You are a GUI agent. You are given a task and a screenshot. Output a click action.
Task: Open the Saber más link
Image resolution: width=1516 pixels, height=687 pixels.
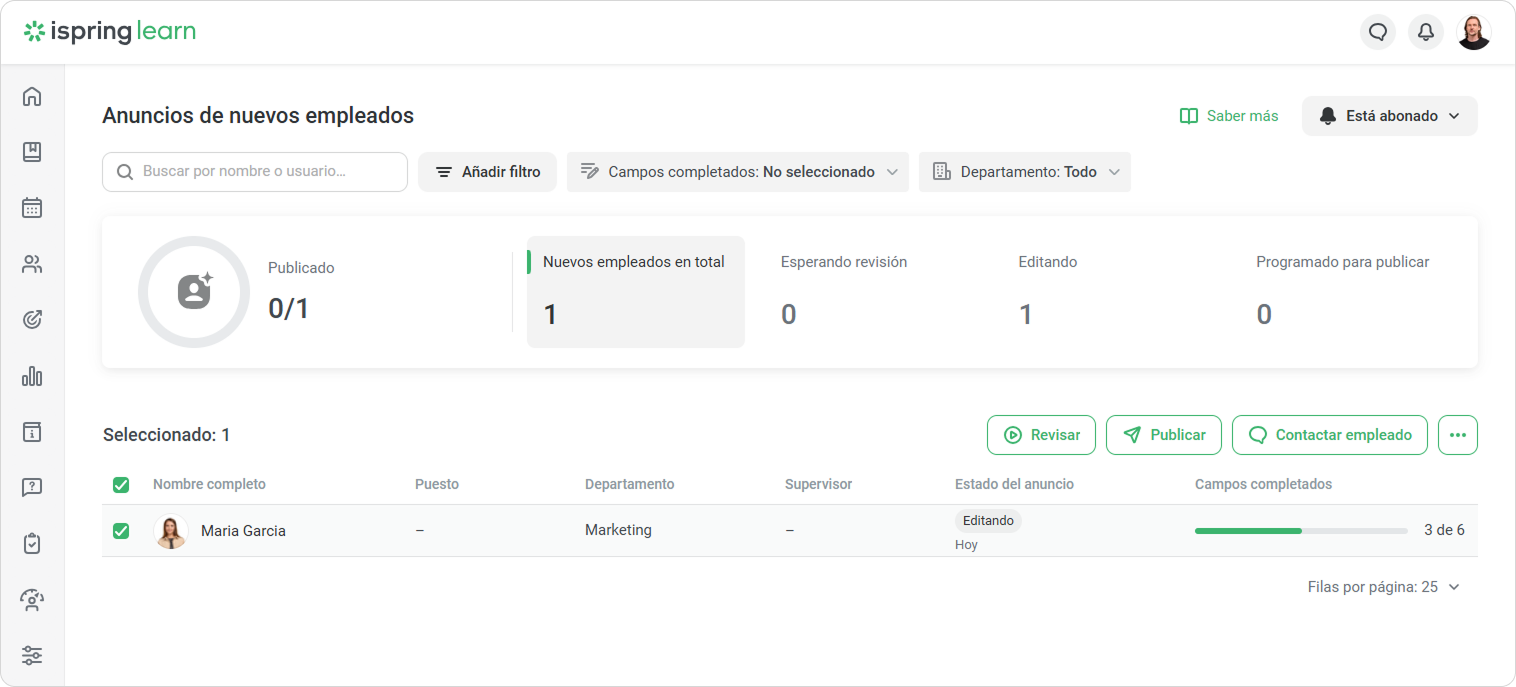point(1229,116)
